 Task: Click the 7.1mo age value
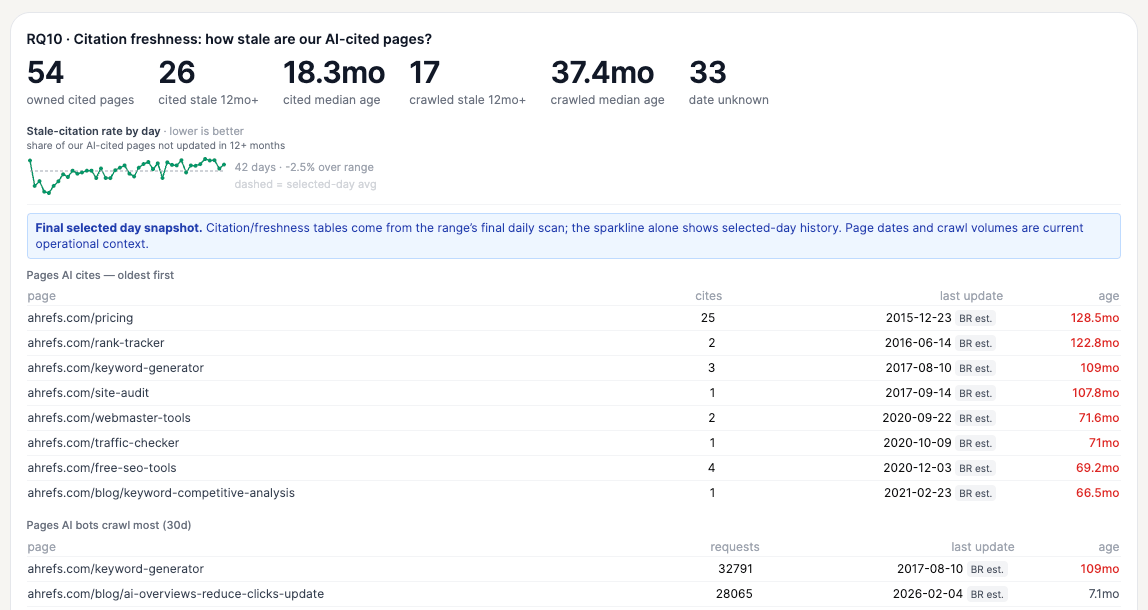tap(1103, 594)
